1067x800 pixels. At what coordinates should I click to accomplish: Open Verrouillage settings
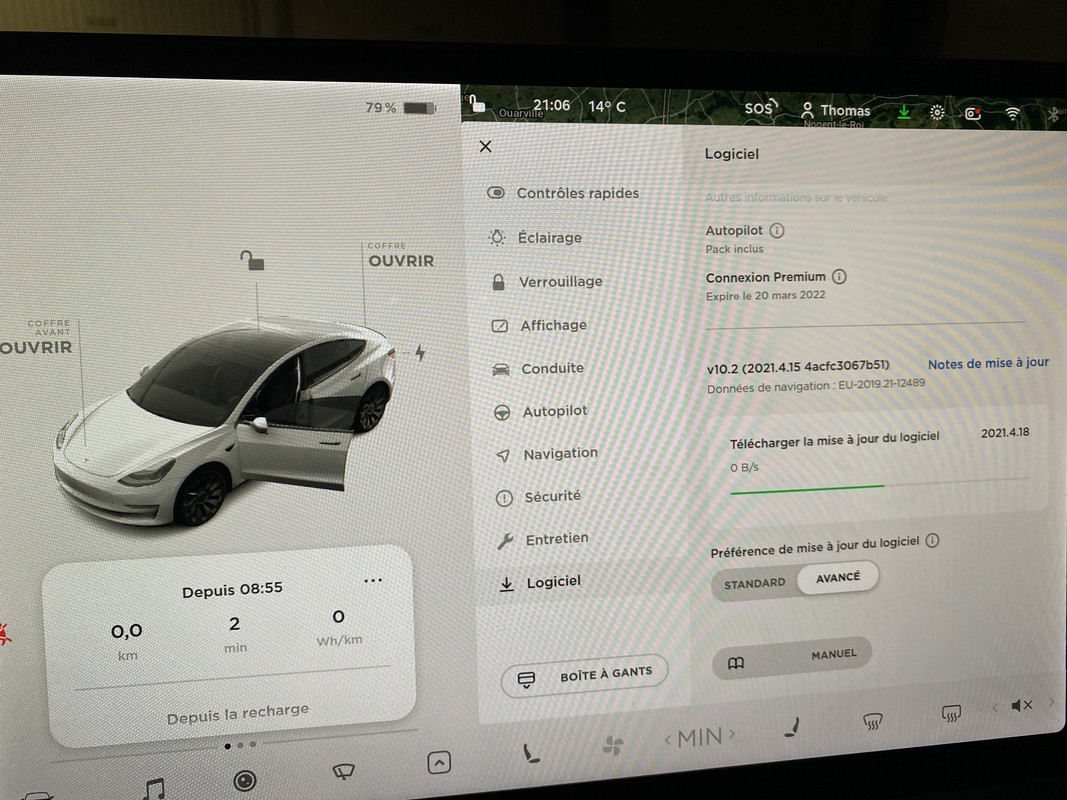(546, 282)
